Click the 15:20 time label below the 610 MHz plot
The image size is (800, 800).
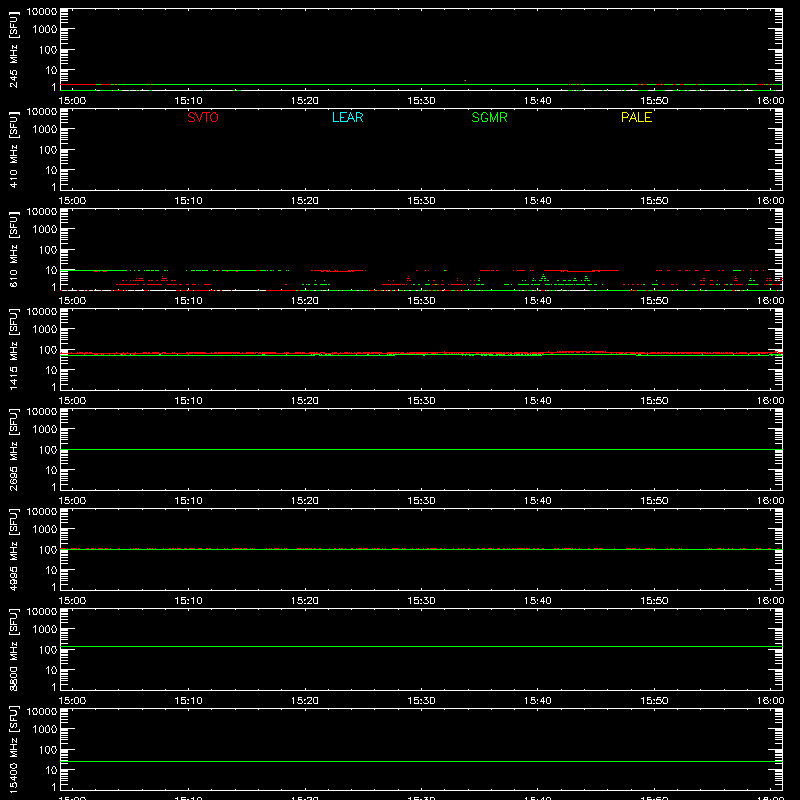tap(305, 301)
